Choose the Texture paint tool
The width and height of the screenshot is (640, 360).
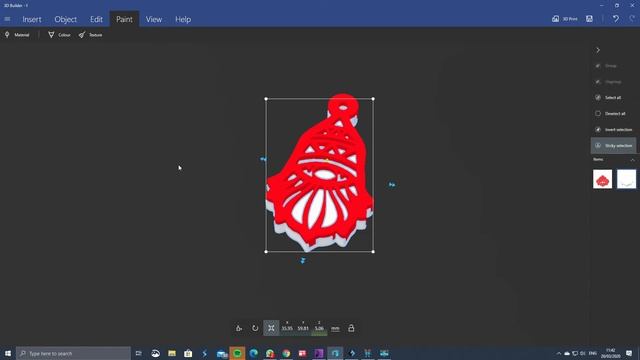click(91, 35)
